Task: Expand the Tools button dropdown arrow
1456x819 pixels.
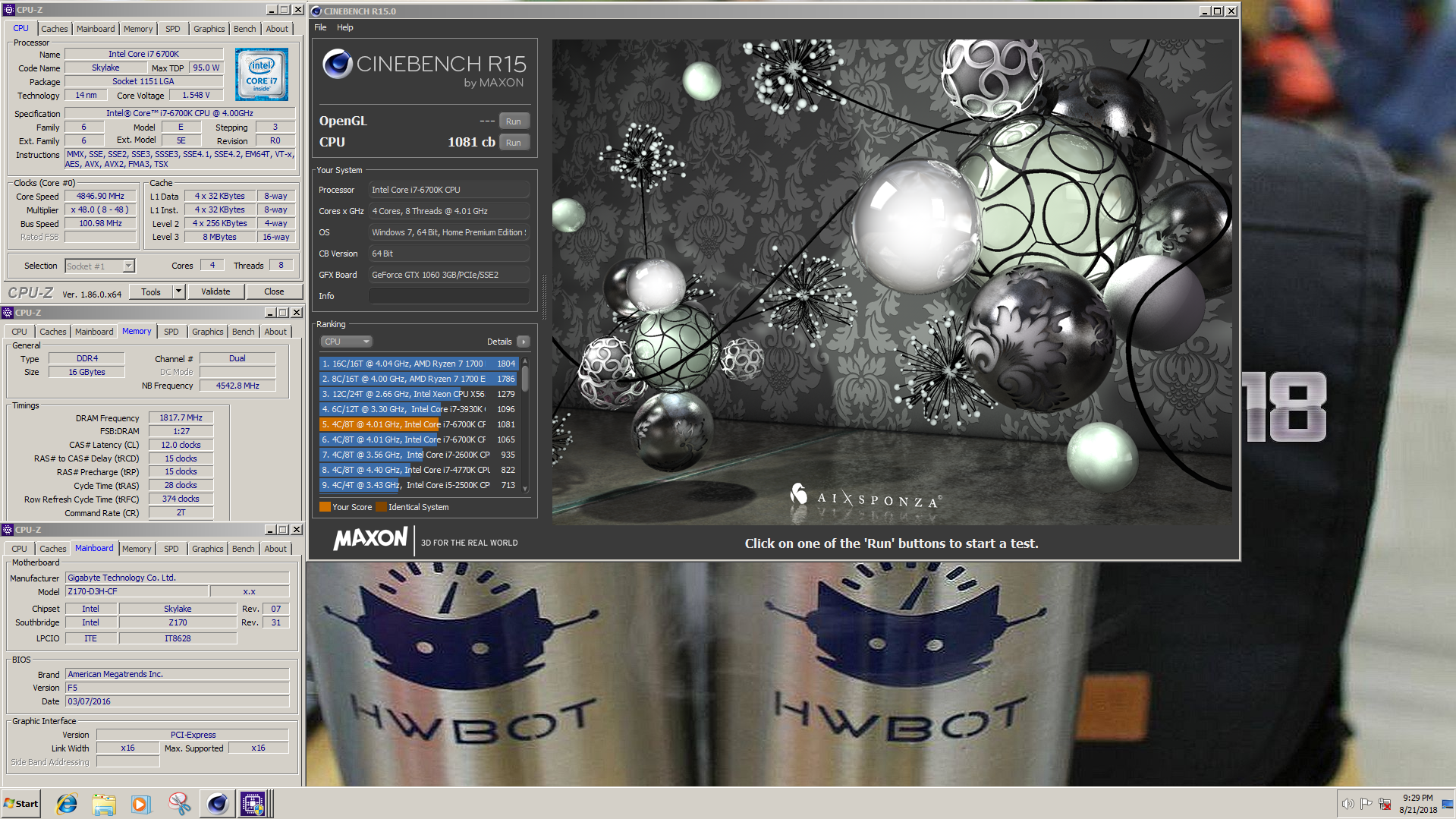Action: [x=178, y=291]
